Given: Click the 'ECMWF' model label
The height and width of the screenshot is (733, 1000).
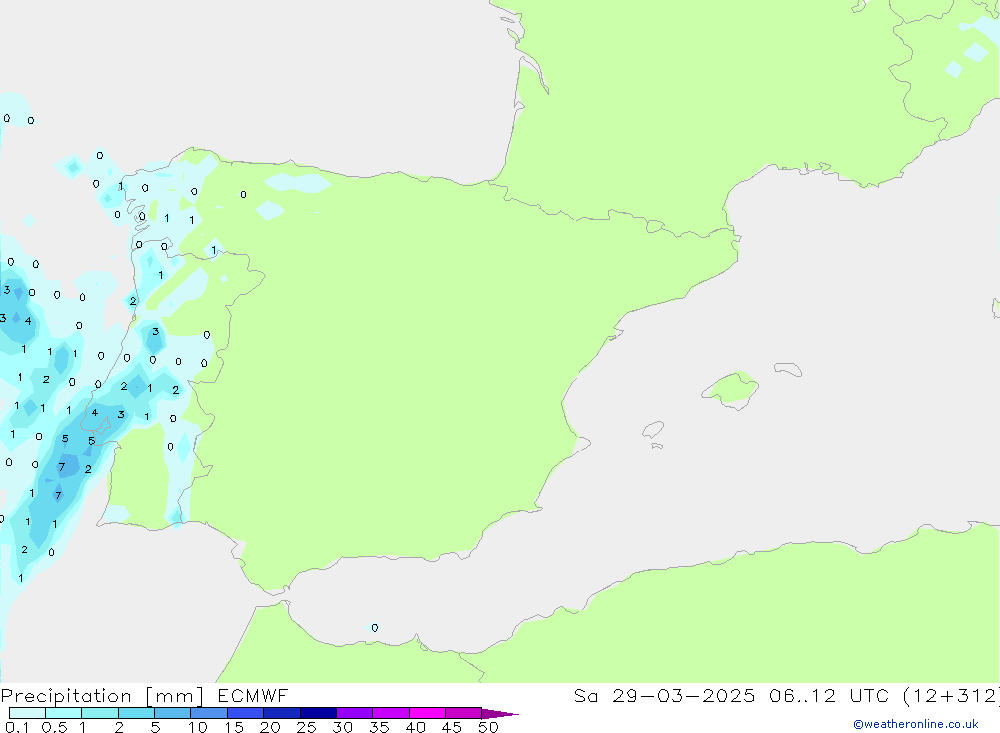Looking at the screenshot, I should point(253,695).
